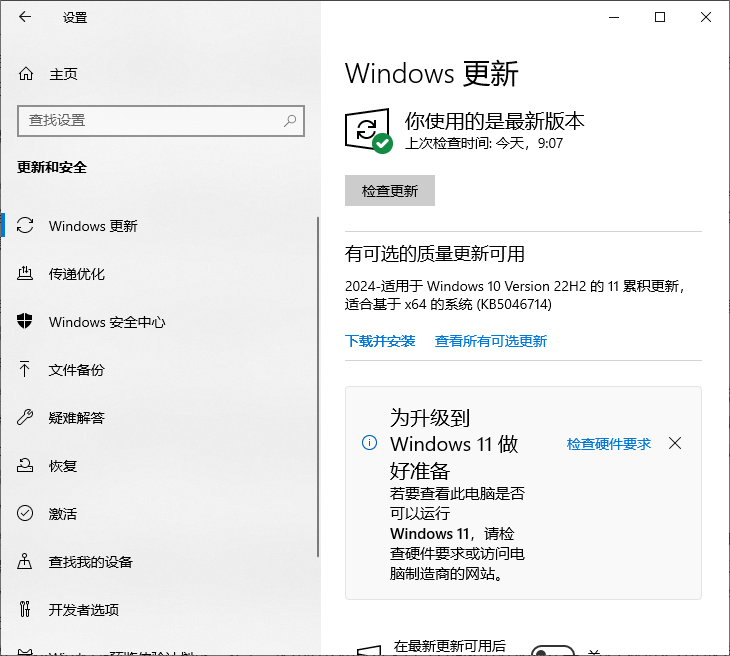Click the home icon beside 主页

point(26,74)
